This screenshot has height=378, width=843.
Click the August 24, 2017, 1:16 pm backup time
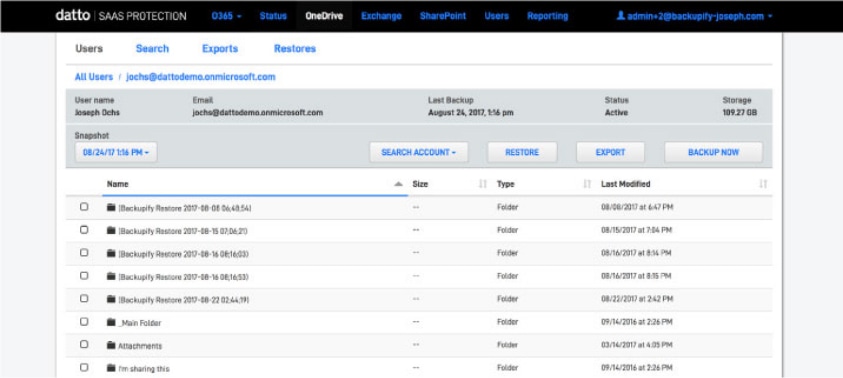click(470, 113)
